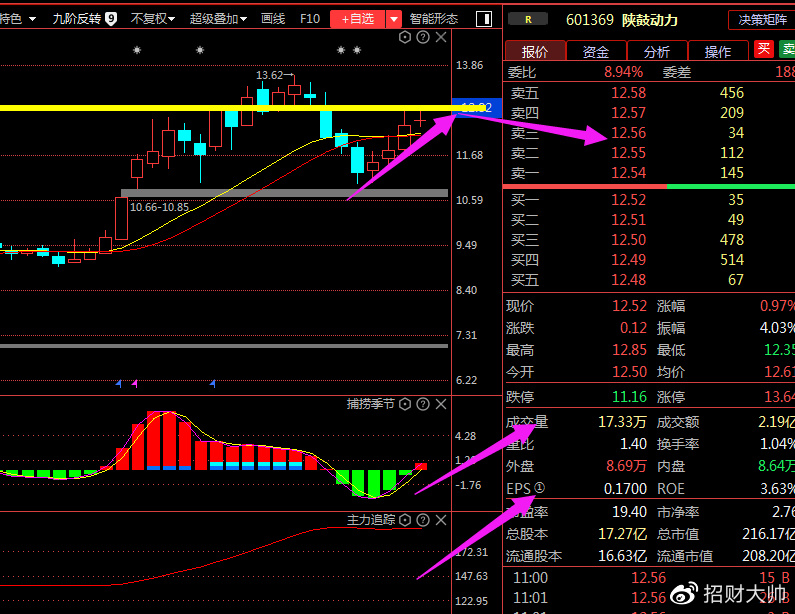
Task: Toggle the R margin-trading badge
Action: (x=527, y=19)
